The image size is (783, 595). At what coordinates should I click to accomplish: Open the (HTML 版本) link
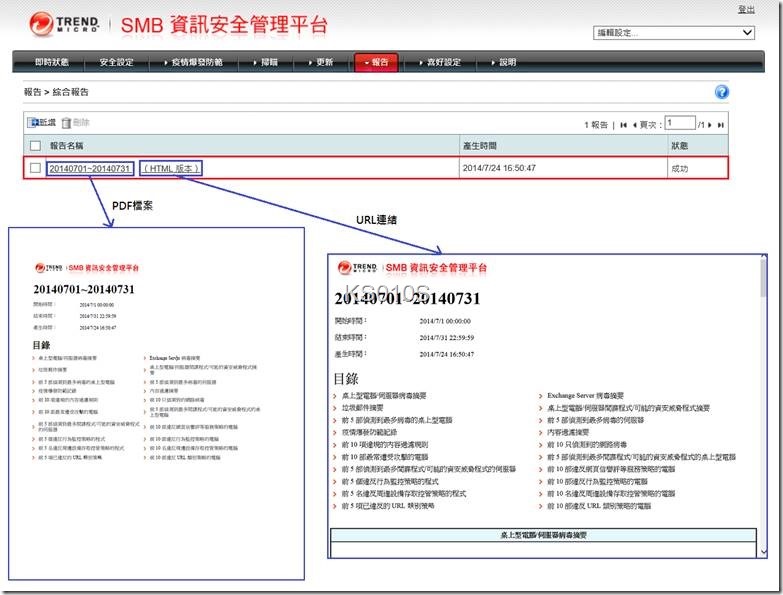click(171, 169)
